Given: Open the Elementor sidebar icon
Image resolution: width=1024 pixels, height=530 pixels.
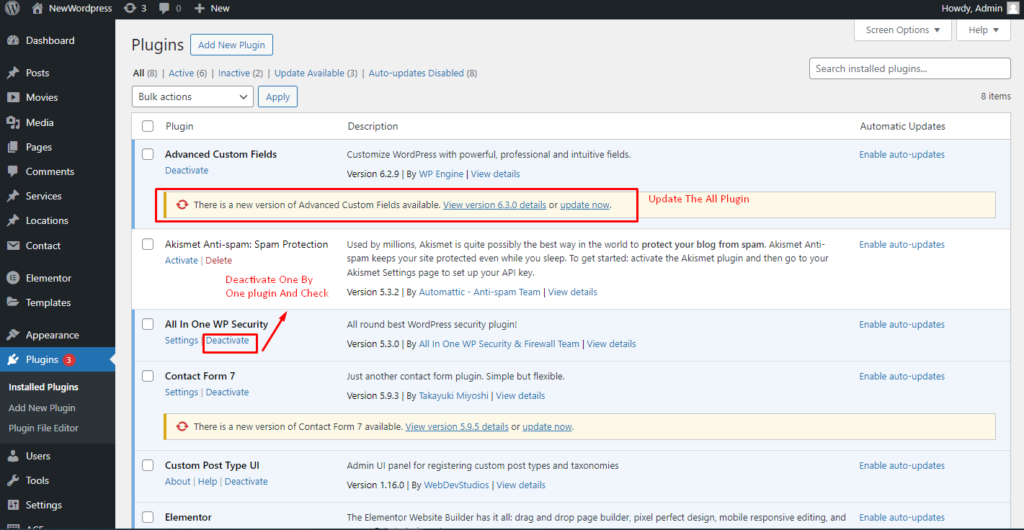Looking at the screenshot, I should (12, 278).
